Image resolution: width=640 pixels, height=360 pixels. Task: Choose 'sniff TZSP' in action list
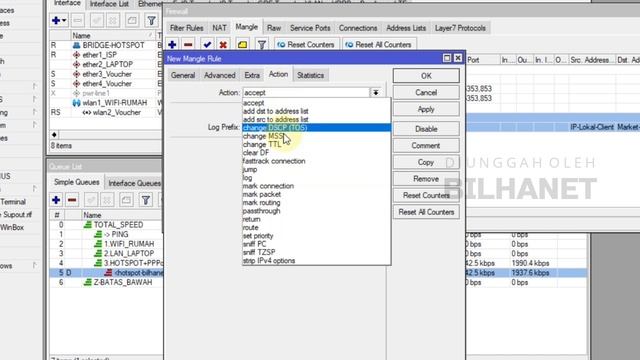click(316, 252)
